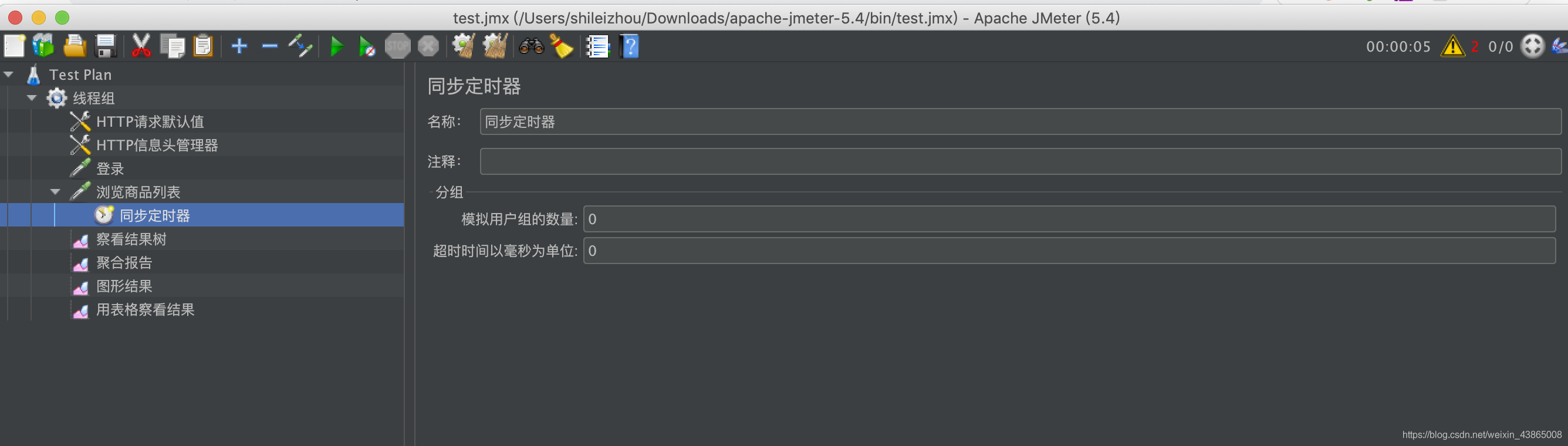Collapse the 线程组 thread group node
Viewport: 1568px width, 446px height.
[32, 98]
